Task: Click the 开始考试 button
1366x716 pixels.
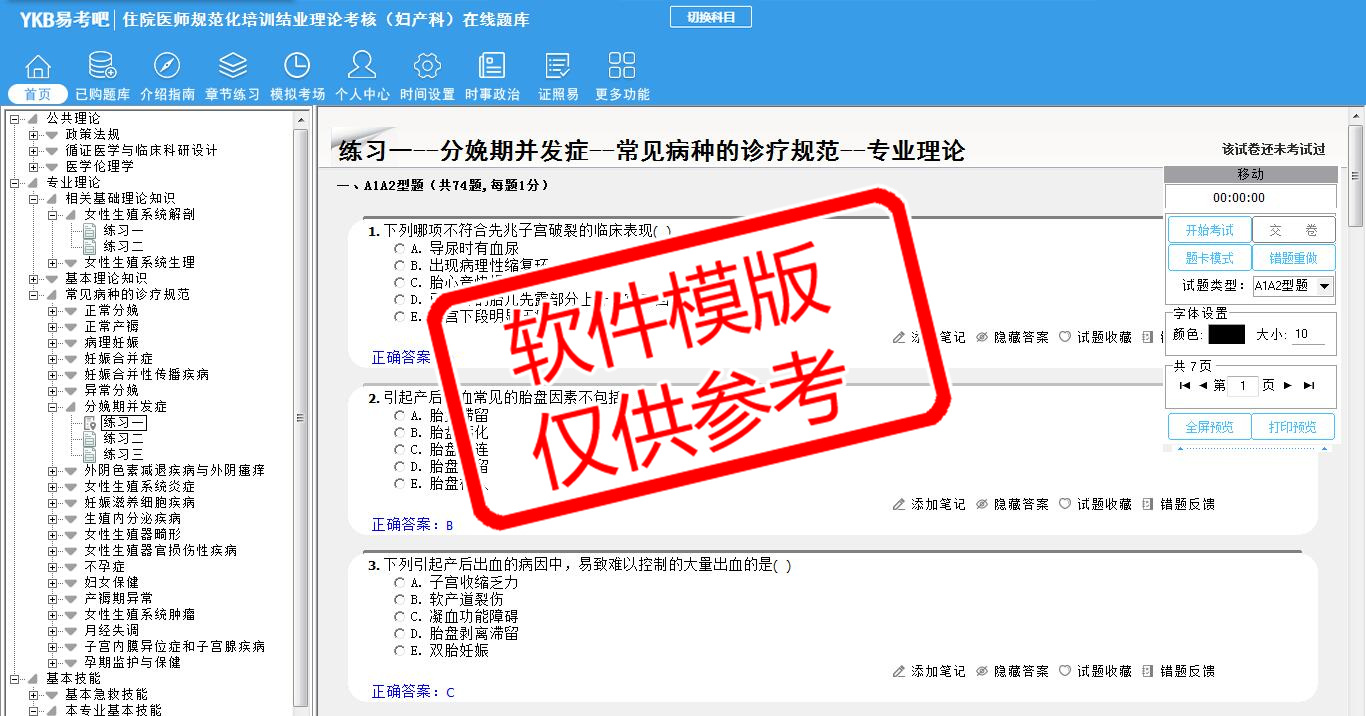Action: (x=1209, y=231)
